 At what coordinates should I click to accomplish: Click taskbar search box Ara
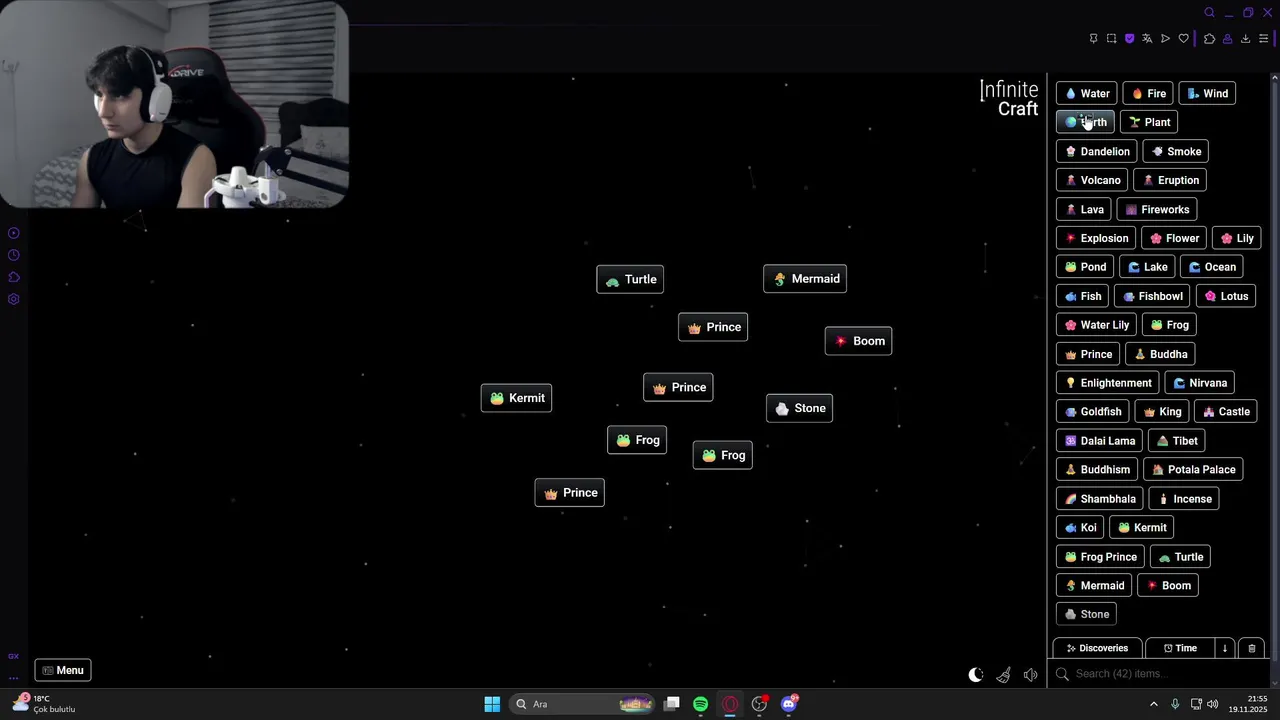click(x=583, y=704)
